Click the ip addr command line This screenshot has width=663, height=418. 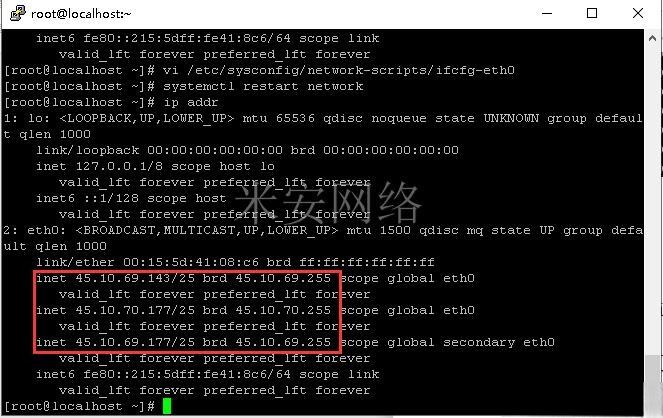(x=111, y=102)
